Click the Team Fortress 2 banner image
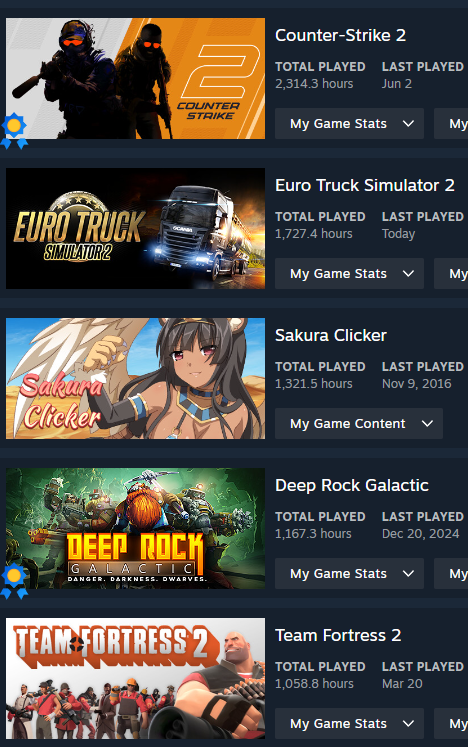 pos(135,679)
